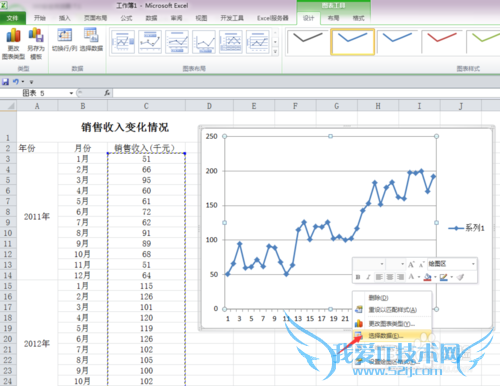
Task: Switch to the 开发工具 tab
Action: (x=232, y=18)
